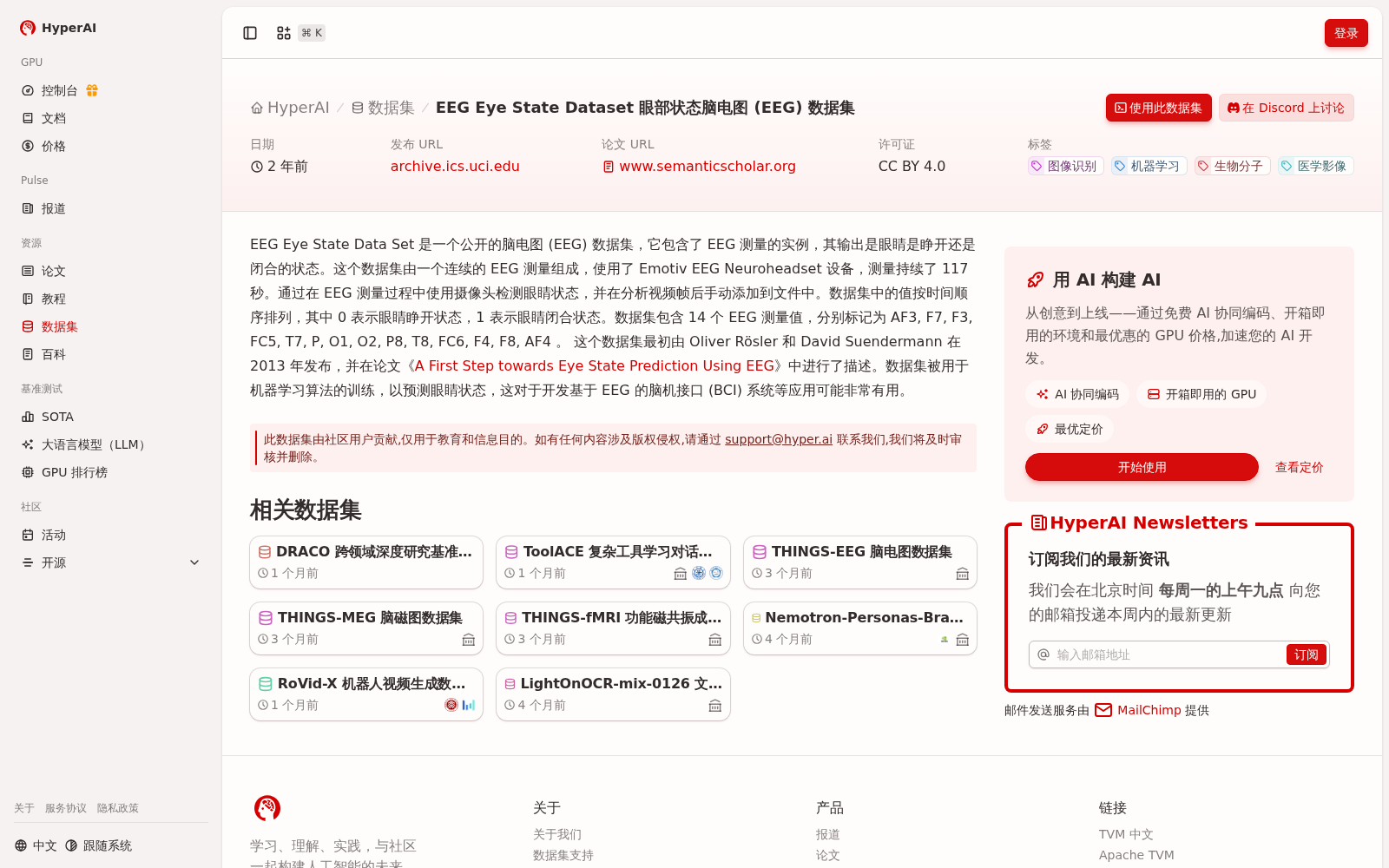
Task: Open the command search grid icon
Action: pyautogui.click(x=284, y=33)
